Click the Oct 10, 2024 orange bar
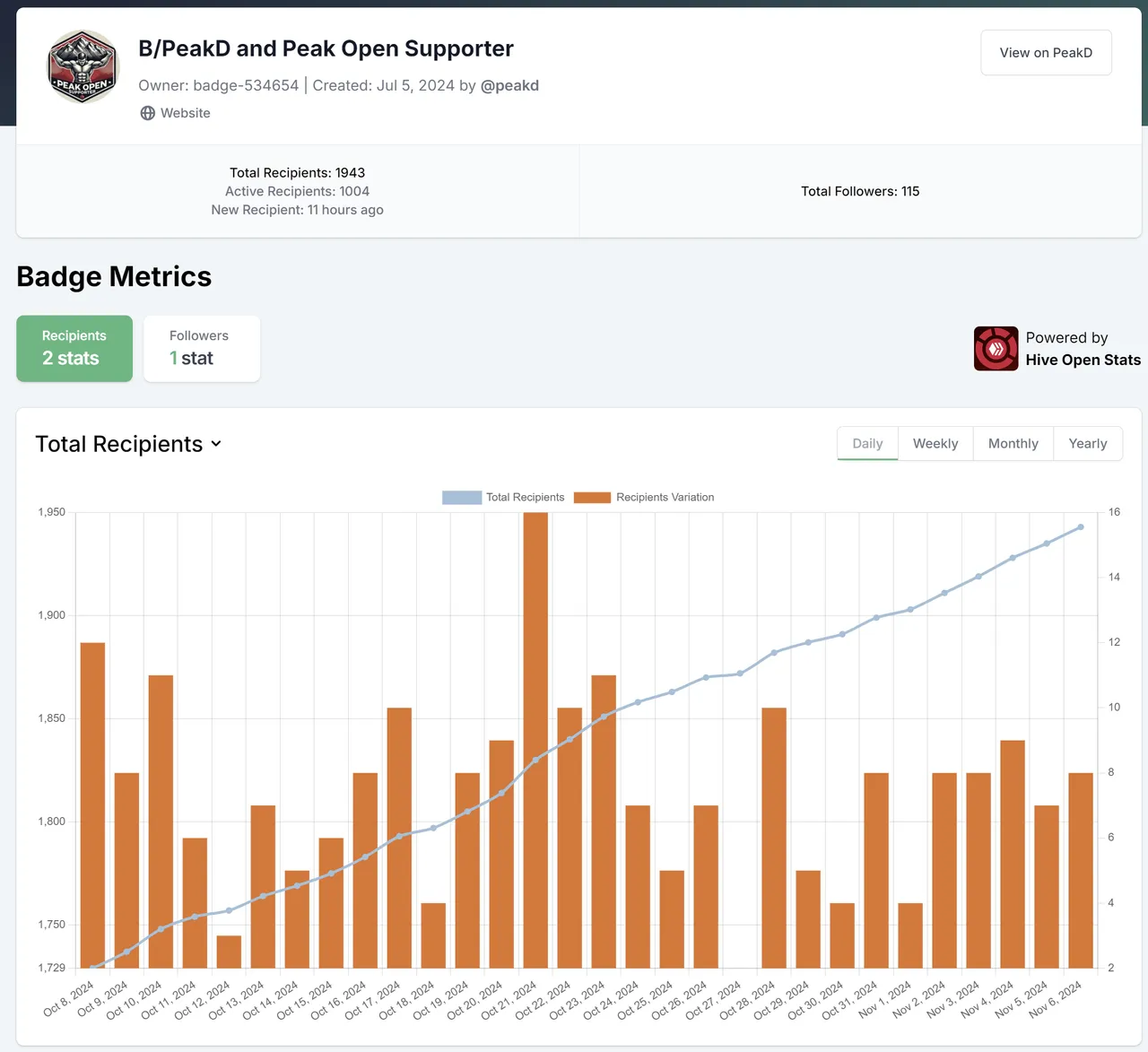The width and height of the screenshot is (1148, 1052). tap(161, 822)
